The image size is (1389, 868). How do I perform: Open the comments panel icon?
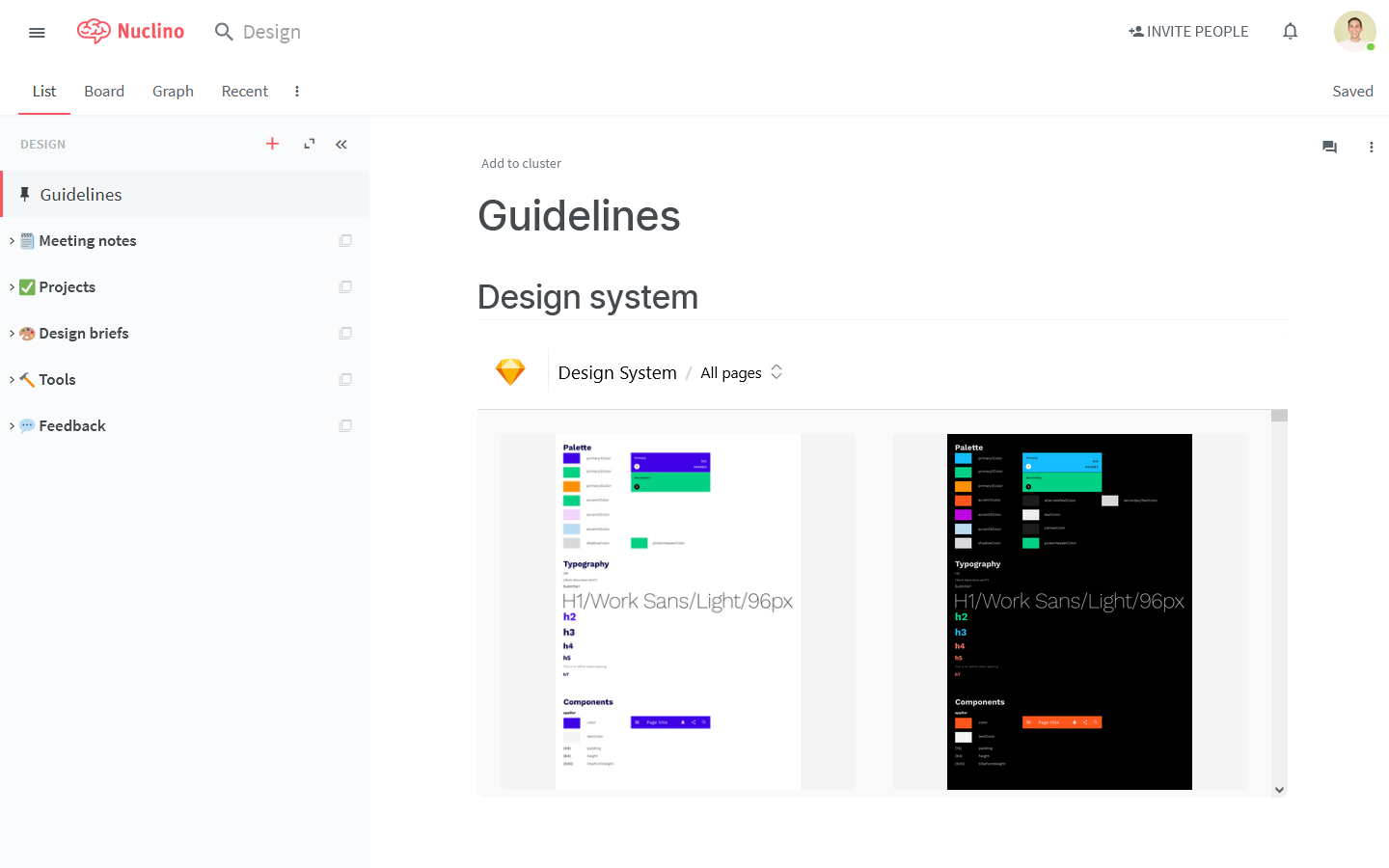1329,148
